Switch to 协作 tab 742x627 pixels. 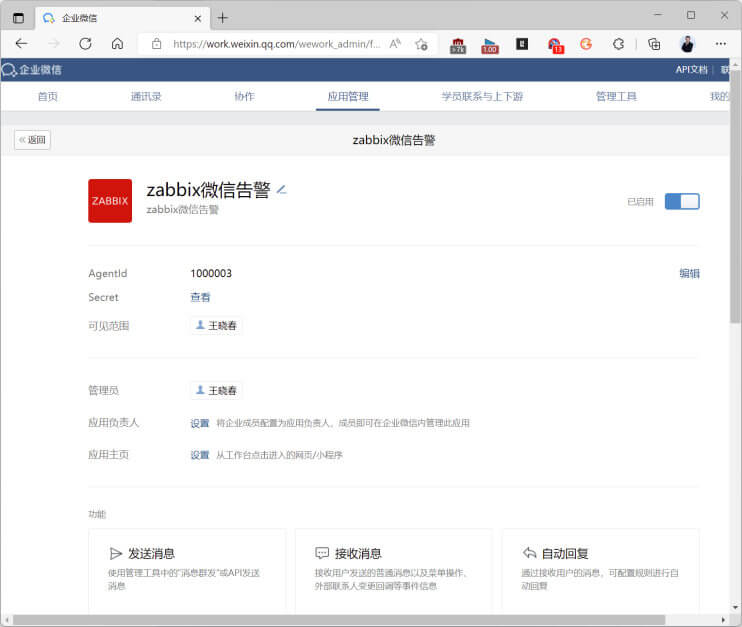tap(244, 97)
